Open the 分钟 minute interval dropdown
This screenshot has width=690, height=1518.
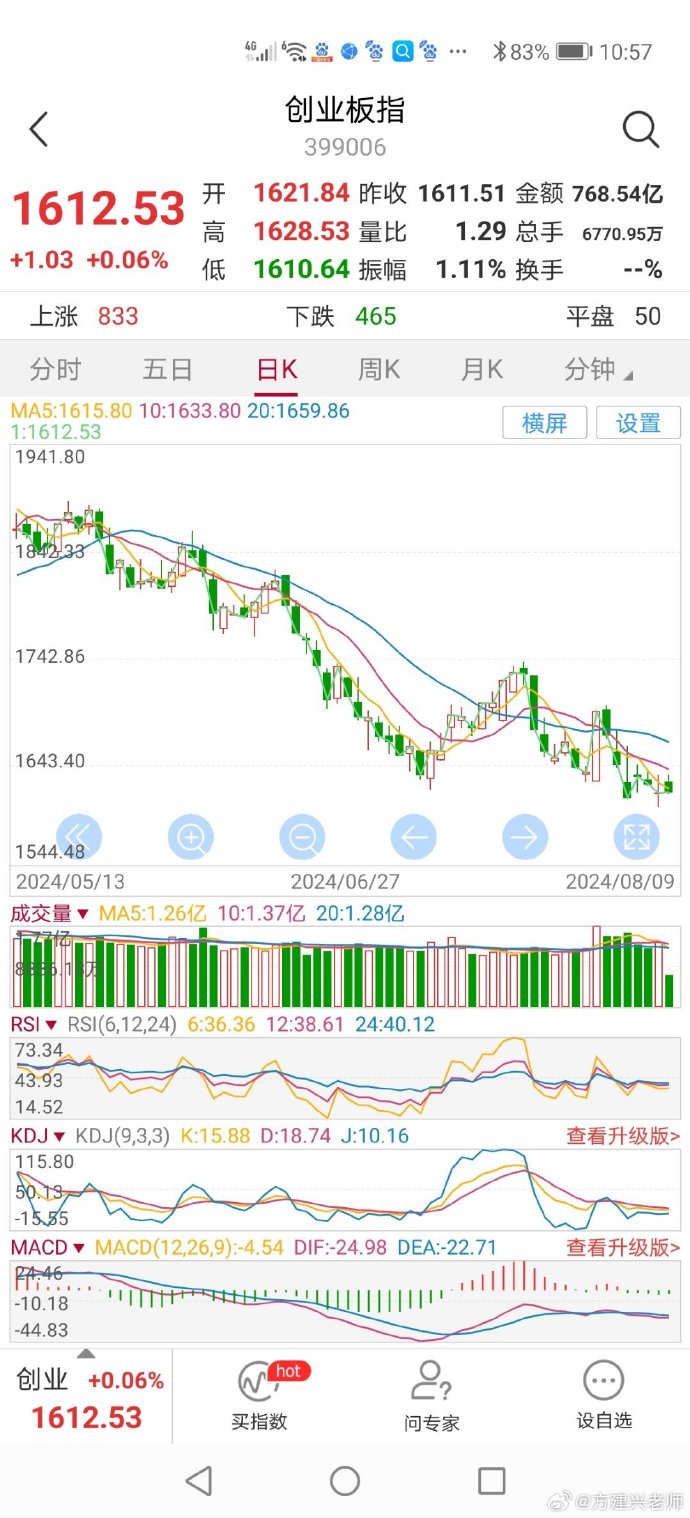[x=598, y=370]
